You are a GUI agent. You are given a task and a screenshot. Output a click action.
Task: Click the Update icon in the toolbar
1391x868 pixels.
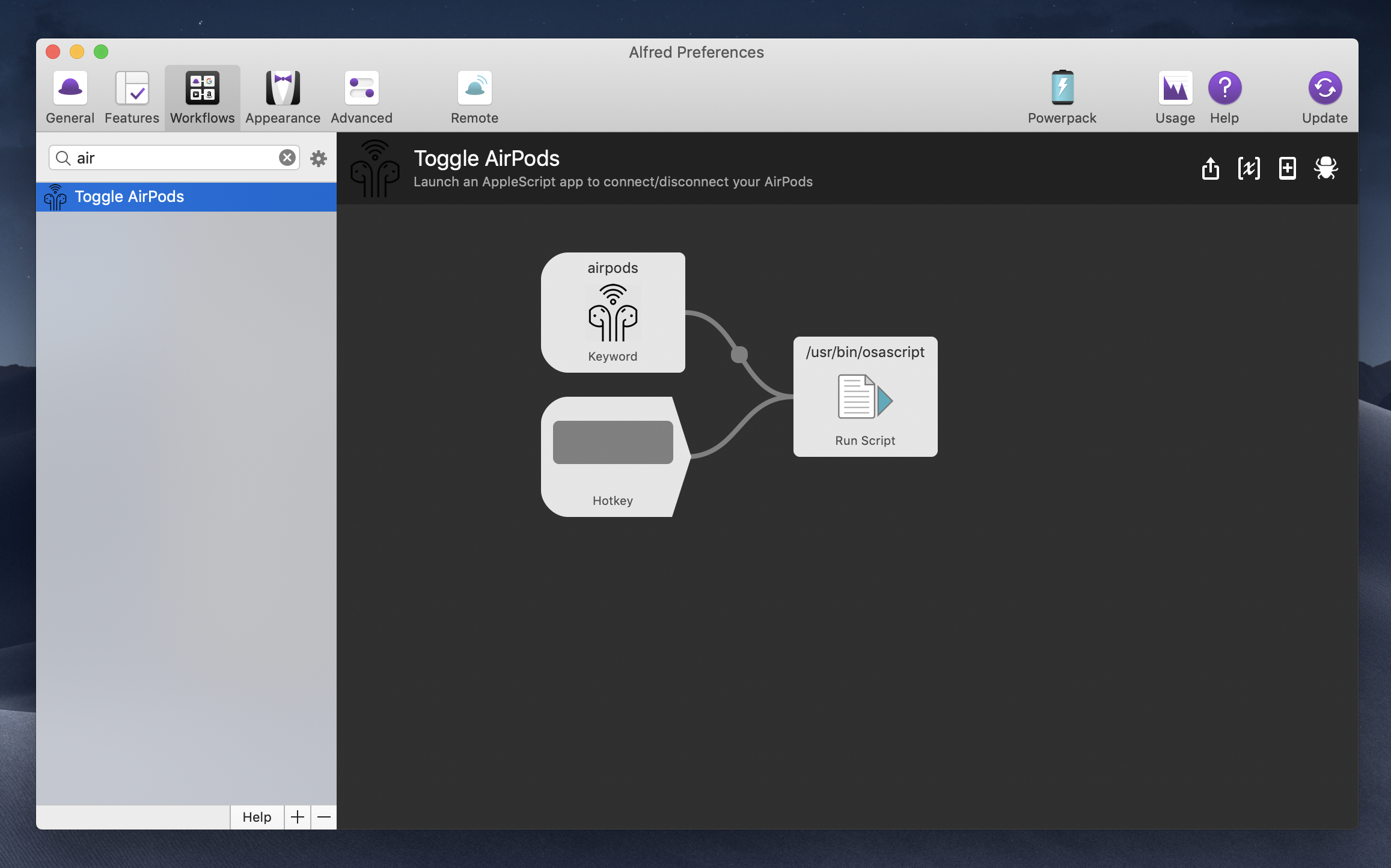[x=1324, y=88]
